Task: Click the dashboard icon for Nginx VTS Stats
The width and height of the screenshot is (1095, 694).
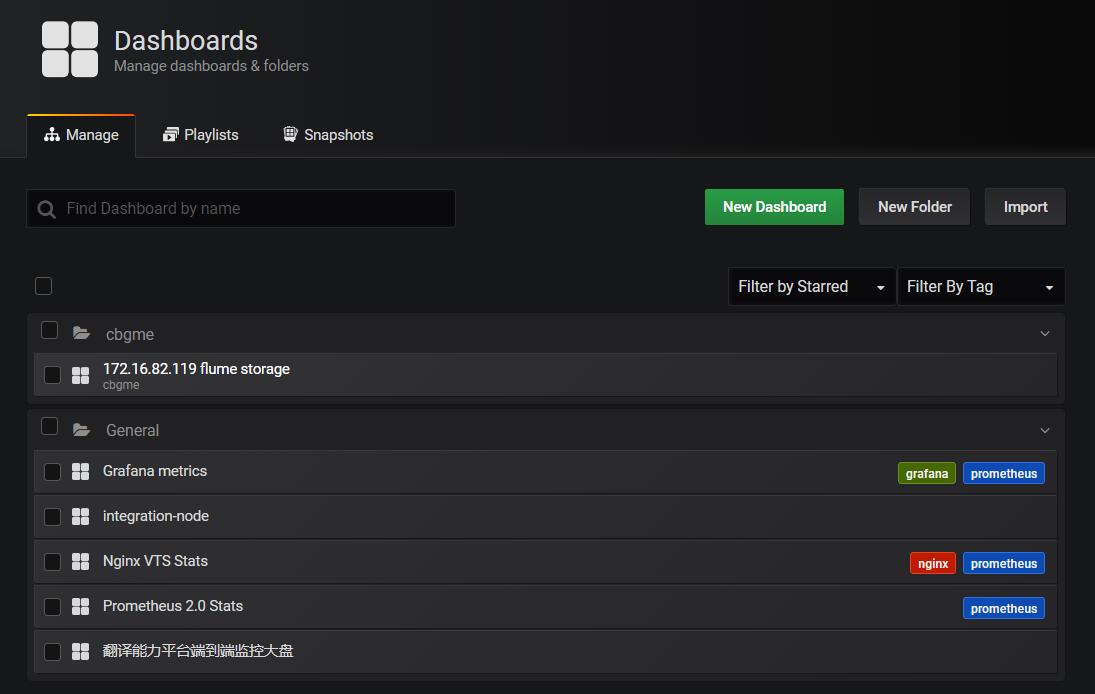Action: coord(80,561)
